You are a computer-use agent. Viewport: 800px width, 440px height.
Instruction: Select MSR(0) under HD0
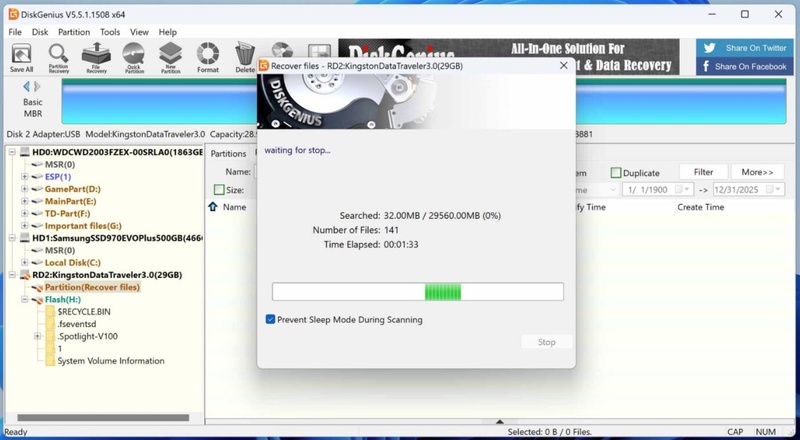(x=60, y=164)
